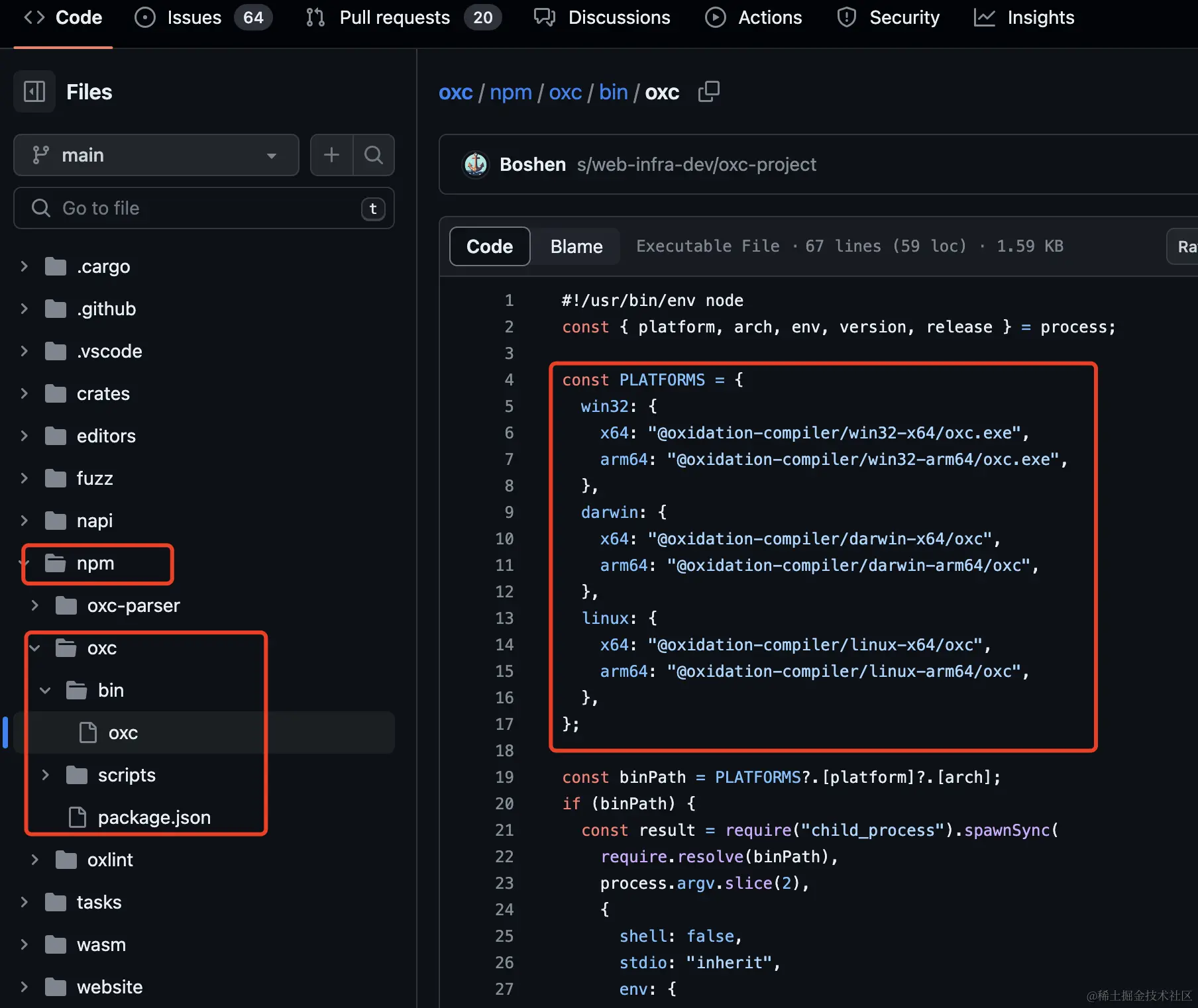Collapse the oxc folder chevron
The width and height of the screenshot is (1198, 1008).
click(35, 648)
